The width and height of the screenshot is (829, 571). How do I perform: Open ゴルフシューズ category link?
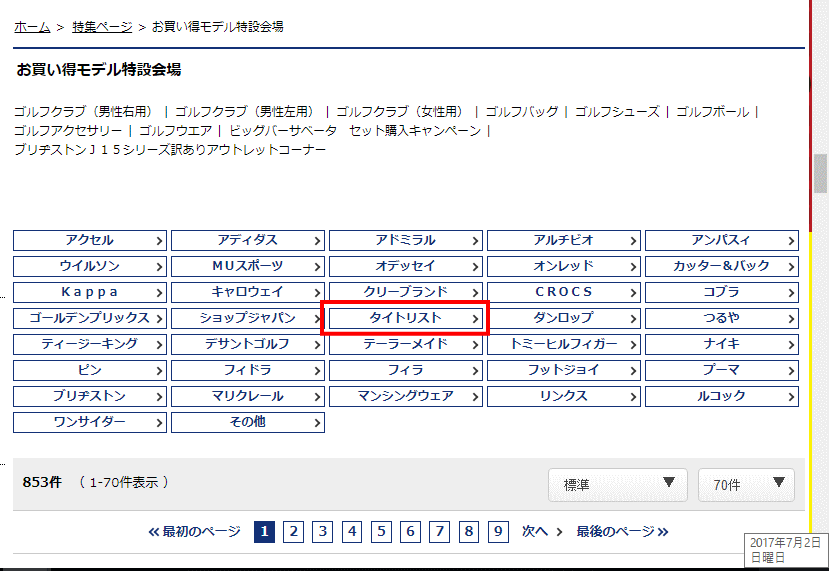click(x=618, y=112)
